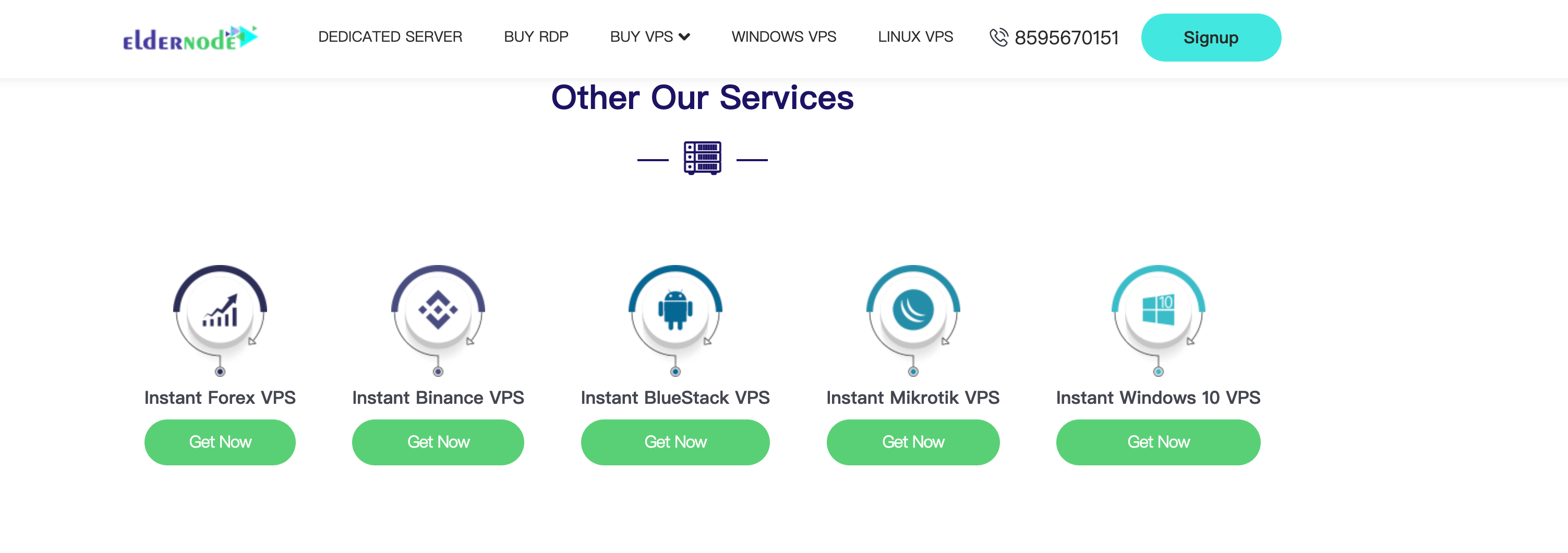This screenshot has width=1568, height=553.
Task: Navigate to Linux VPS
Action: [915, 37]
